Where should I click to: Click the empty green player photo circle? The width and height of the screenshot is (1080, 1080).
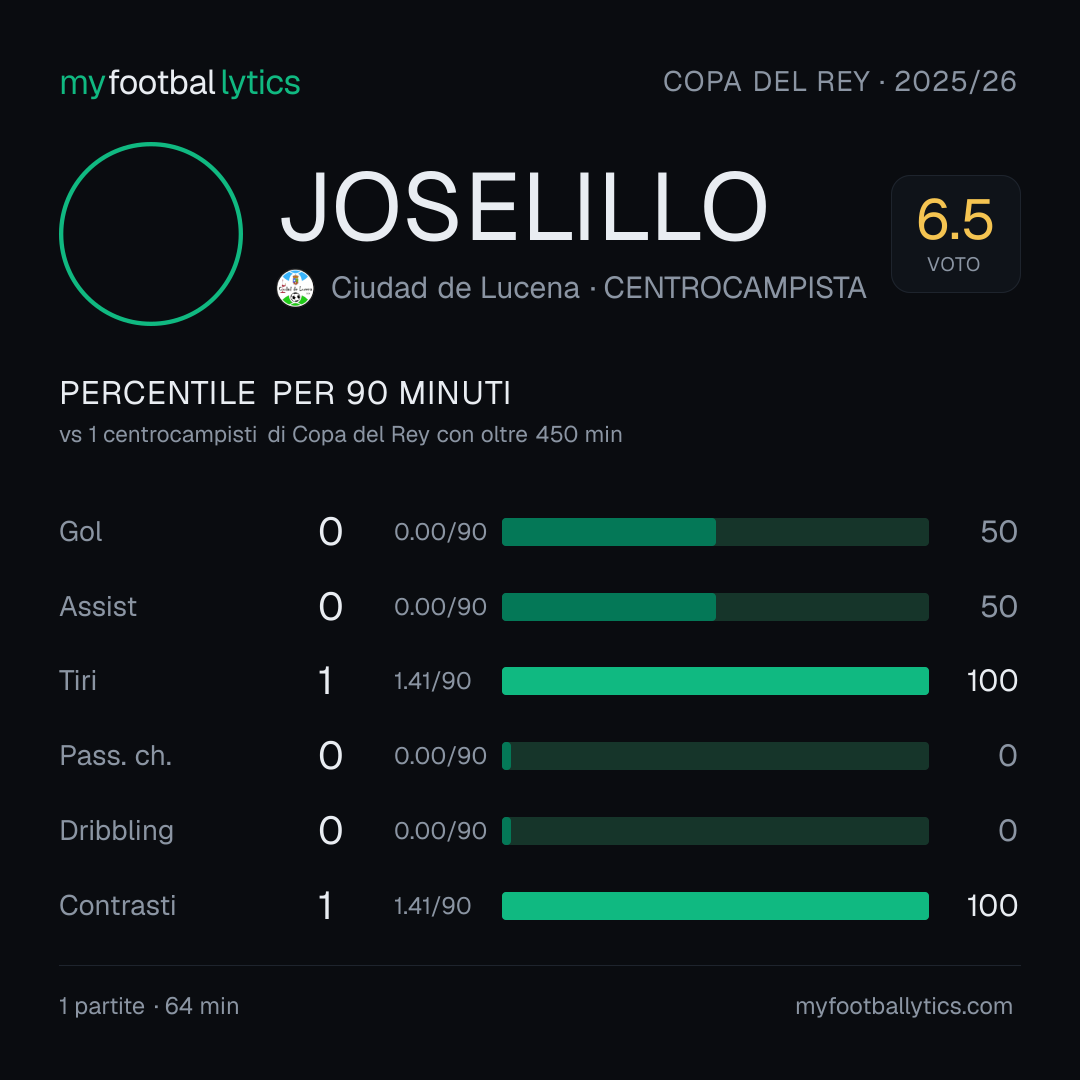click(151, 233)
